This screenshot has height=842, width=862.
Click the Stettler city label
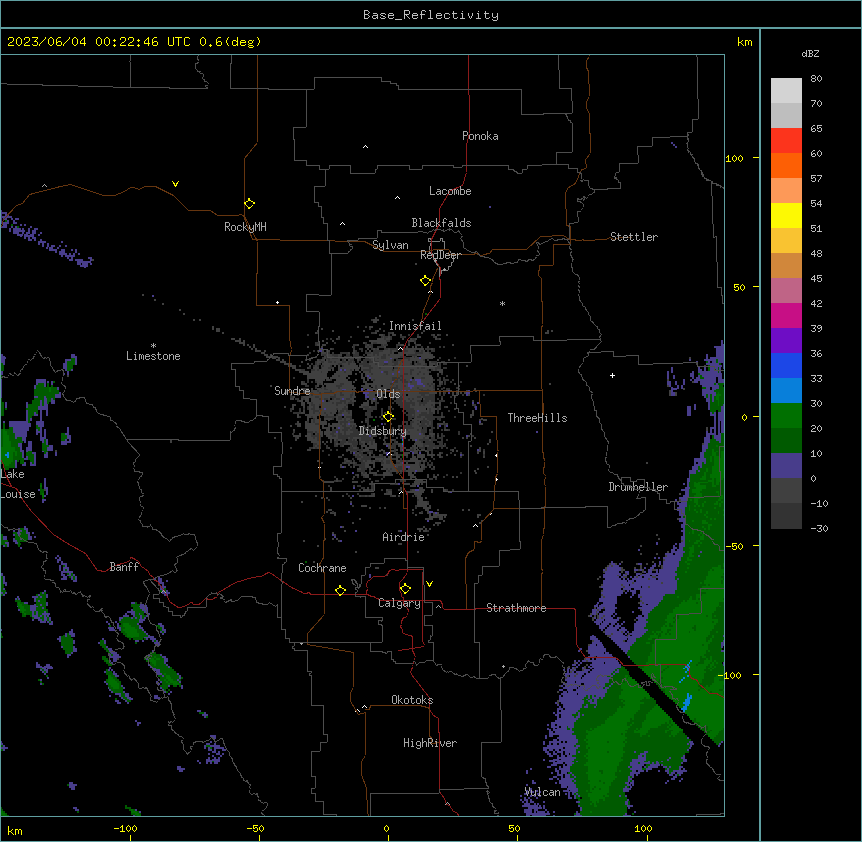pos(633,237)
